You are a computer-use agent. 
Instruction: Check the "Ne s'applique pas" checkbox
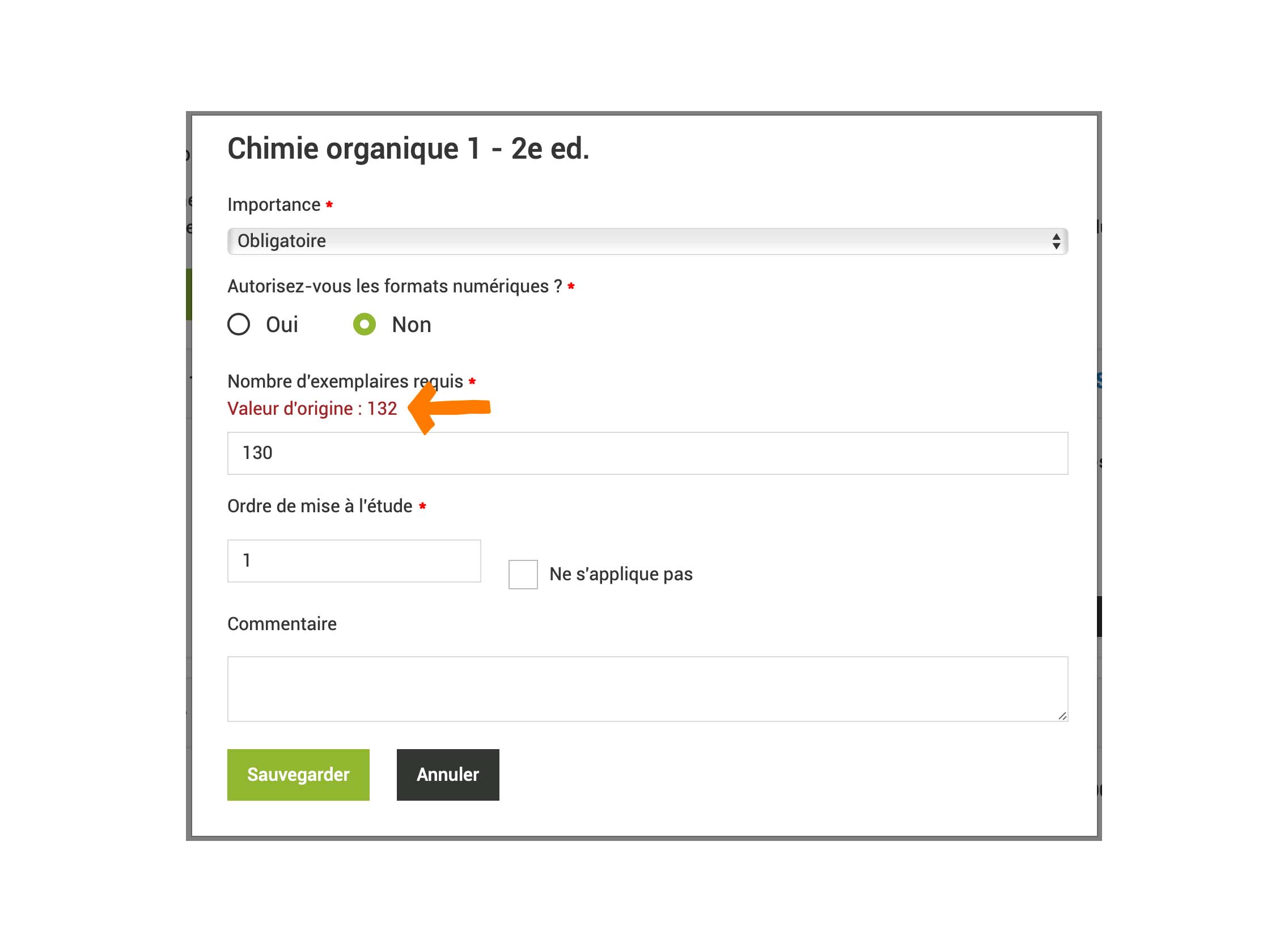click(x=523, y=575)
